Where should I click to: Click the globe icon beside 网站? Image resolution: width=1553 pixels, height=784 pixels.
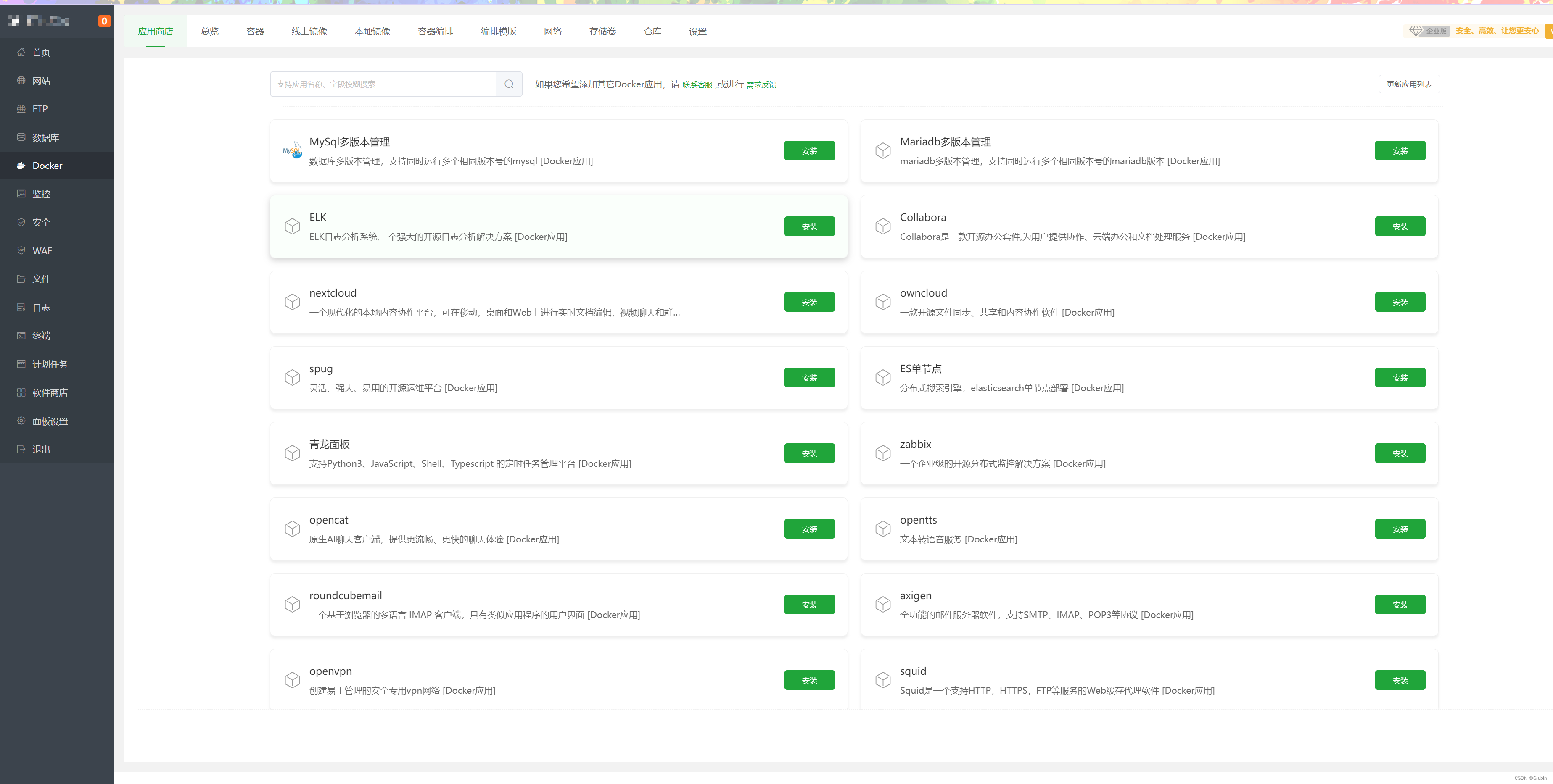(21, 81)
